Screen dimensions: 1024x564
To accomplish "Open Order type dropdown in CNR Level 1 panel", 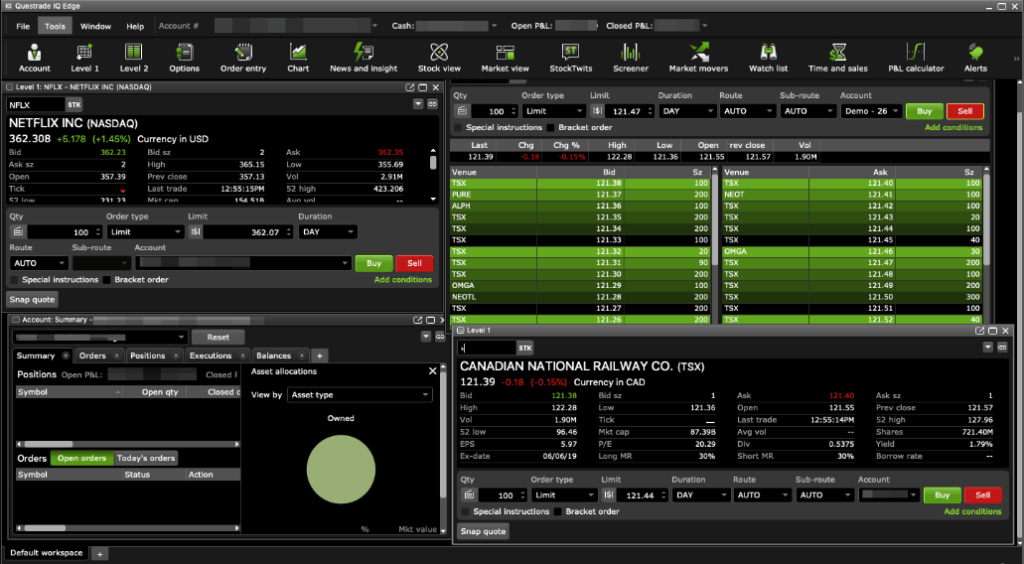I will click(x=564, y=495).
